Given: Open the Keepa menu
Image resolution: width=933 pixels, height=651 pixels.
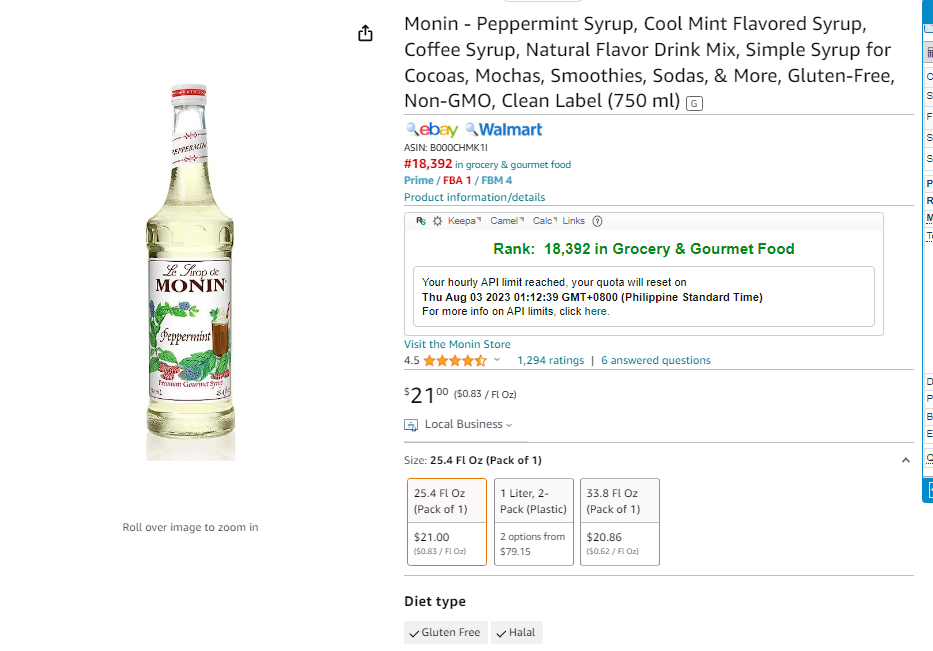Looking at the screenshot, I should coord(464,221).
